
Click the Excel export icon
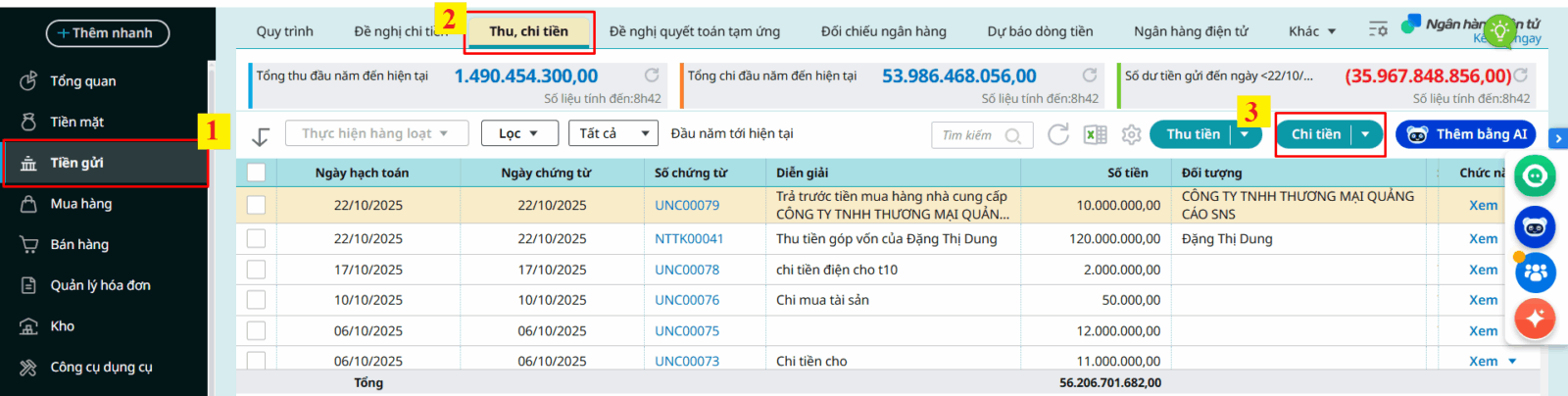tap(1095, 134)
